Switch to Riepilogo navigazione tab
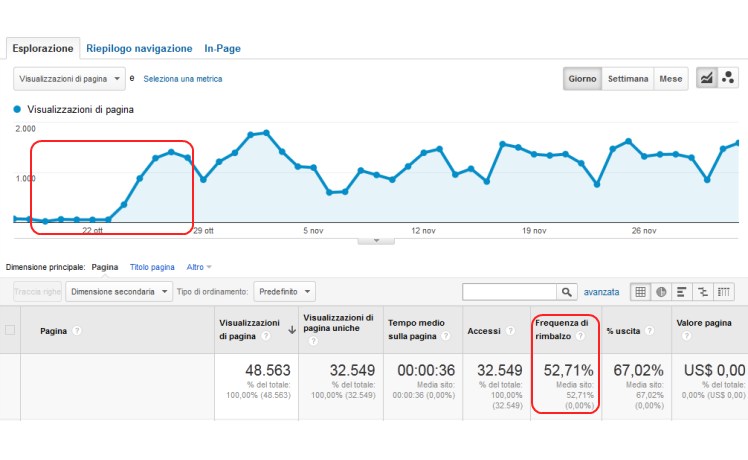748x460 pixels. pyautogui.click(x=139, y=48)
